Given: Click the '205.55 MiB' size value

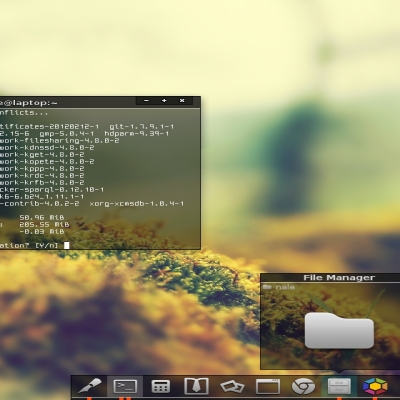Looking at the screenshot, I should tap(44, 224).
